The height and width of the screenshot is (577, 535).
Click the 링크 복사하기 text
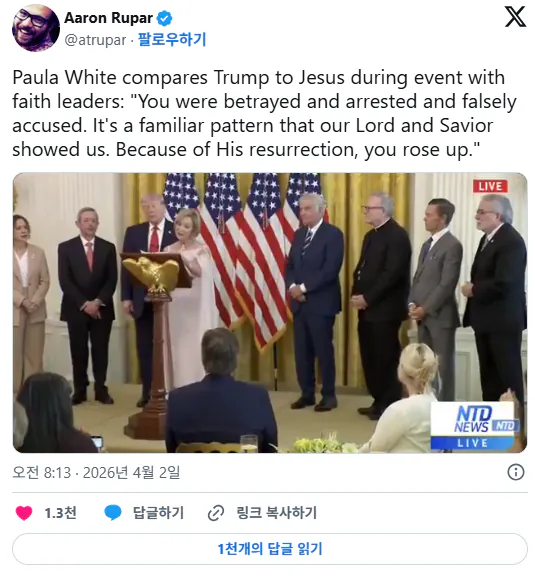click(276, 513)
